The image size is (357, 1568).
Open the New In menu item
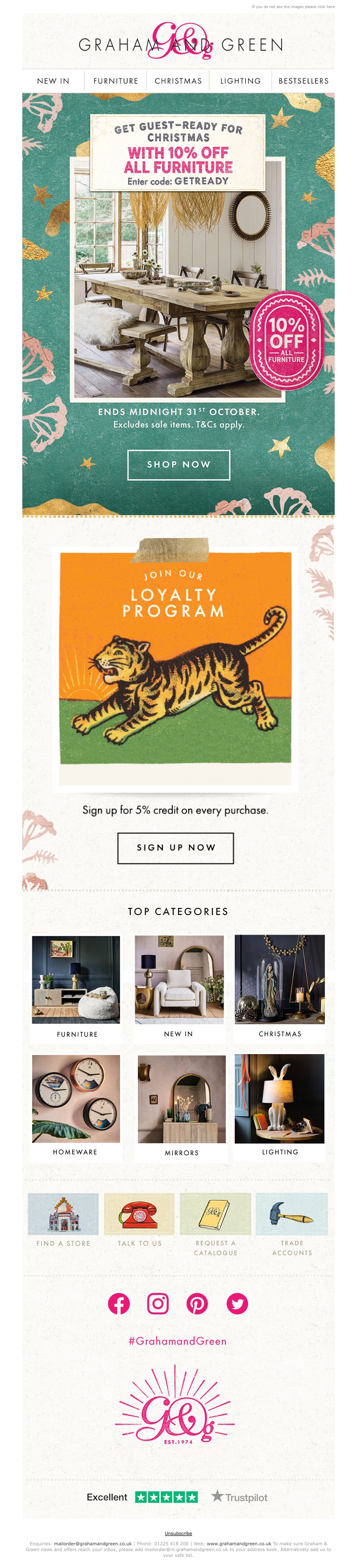[x=53, y=81]
